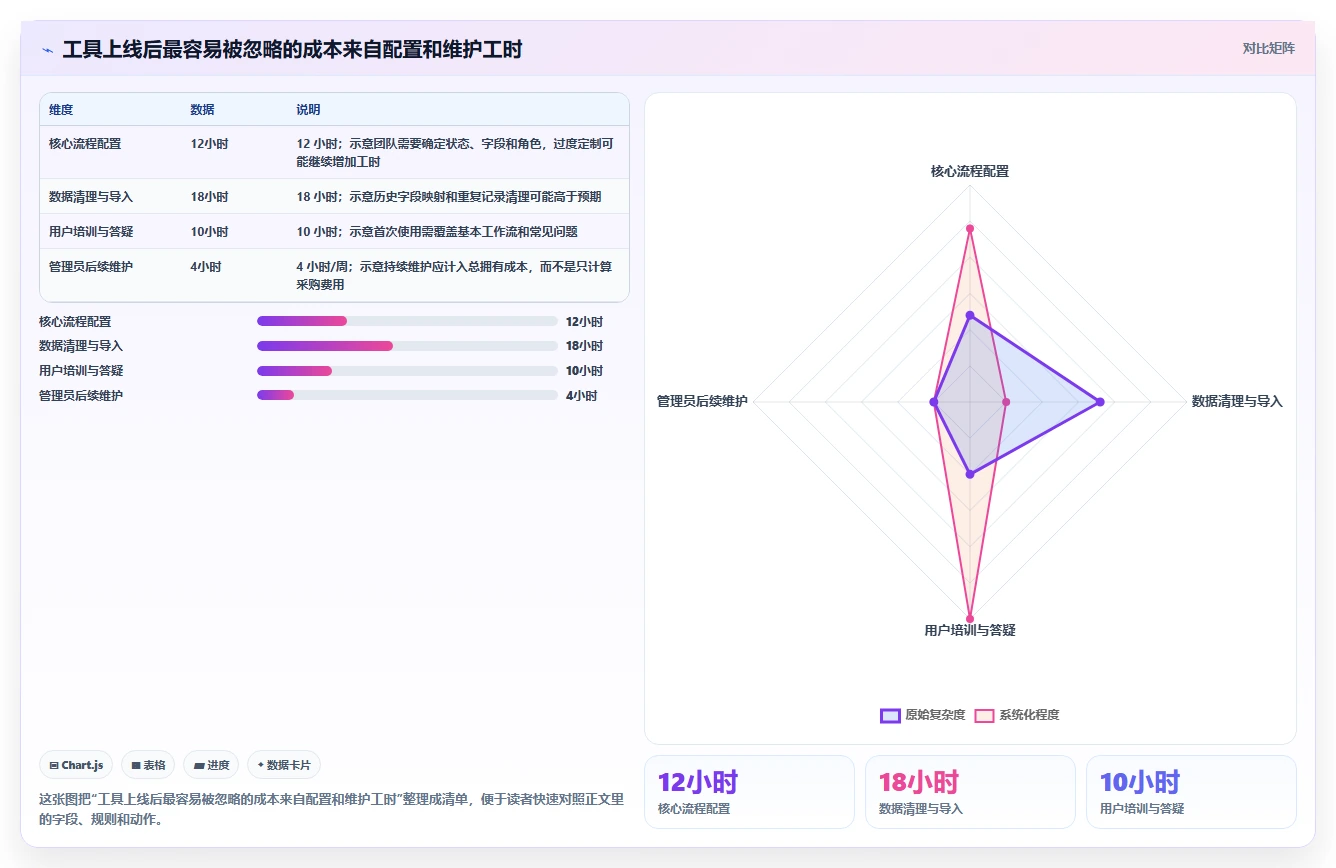
Task: Click the 进度 tag icon
Action: click(x=199, y=766)
